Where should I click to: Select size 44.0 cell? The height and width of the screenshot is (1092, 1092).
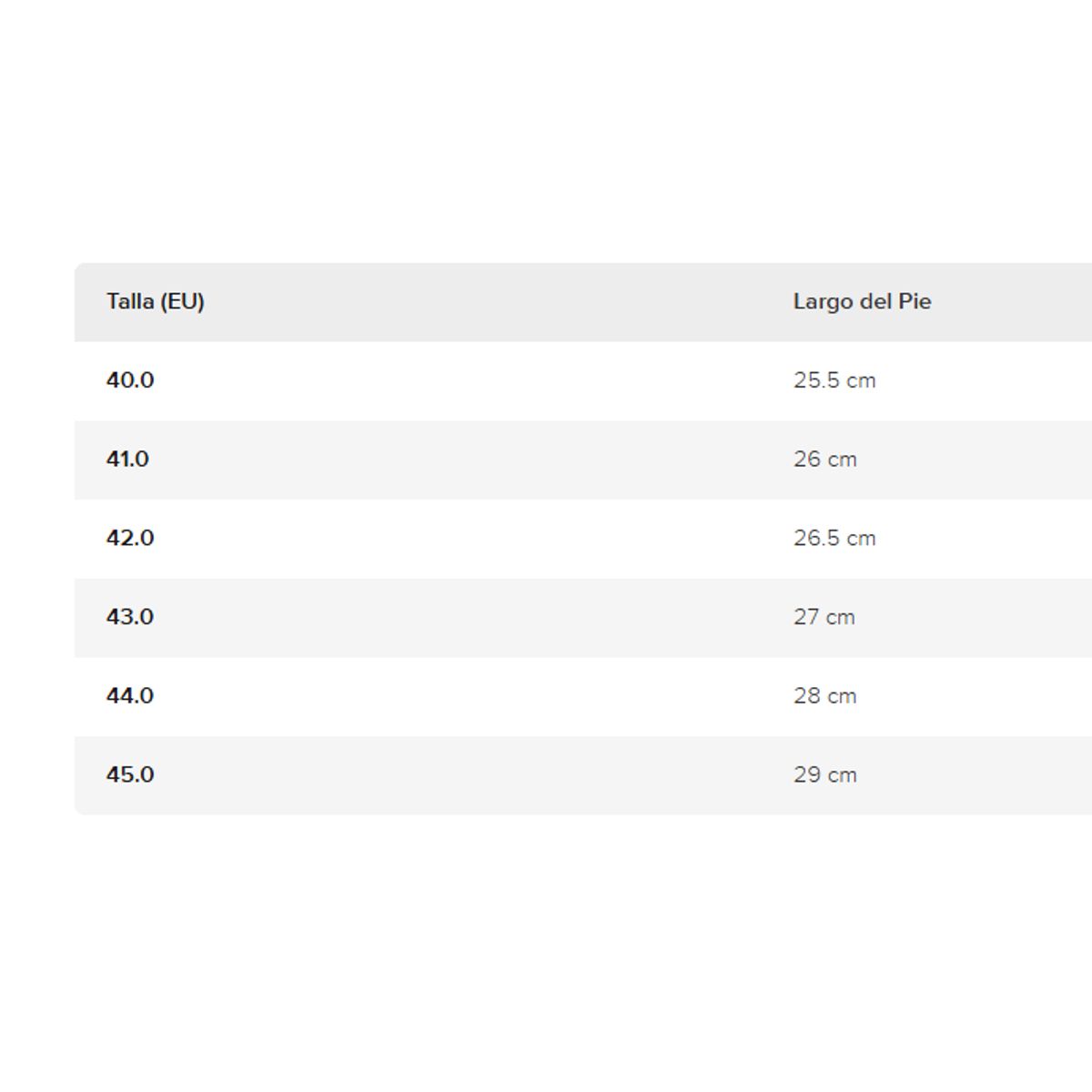tap(130, 696)
